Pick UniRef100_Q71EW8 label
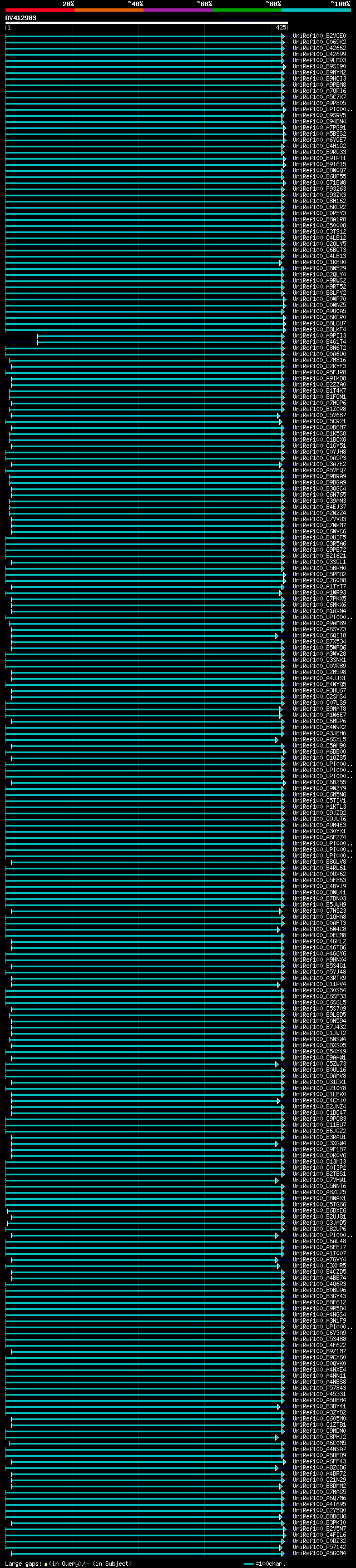The image size is (356, 1568). (x=319, y=182)
